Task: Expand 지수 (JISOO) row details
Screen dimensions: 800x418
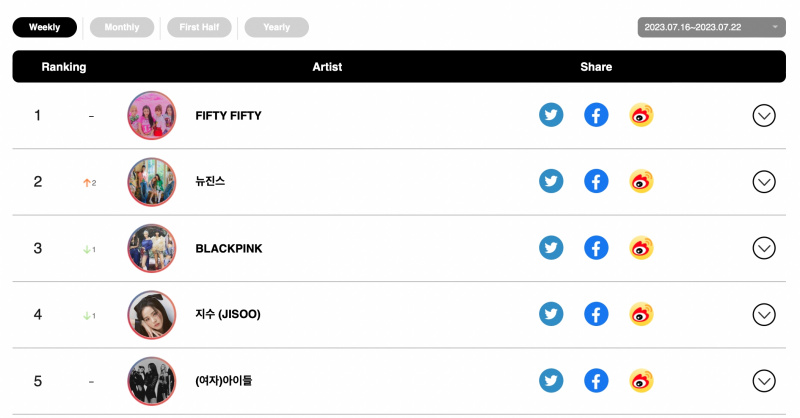Action: 764,314
